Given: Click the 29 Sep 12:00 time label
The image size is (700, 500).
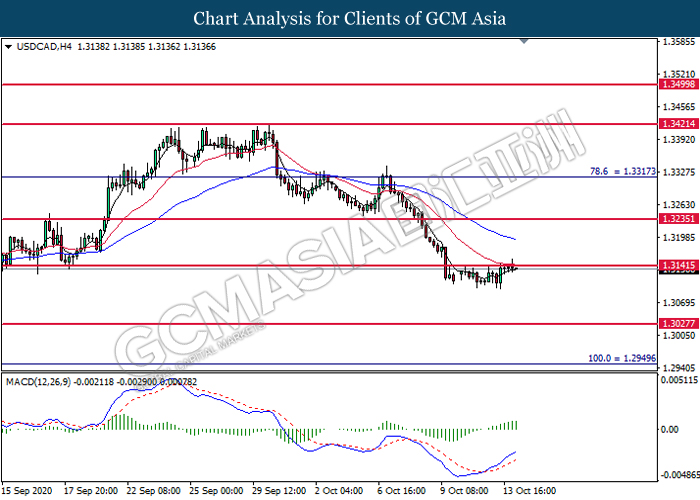Looking at the screenshot, I should tap(279, 491).
